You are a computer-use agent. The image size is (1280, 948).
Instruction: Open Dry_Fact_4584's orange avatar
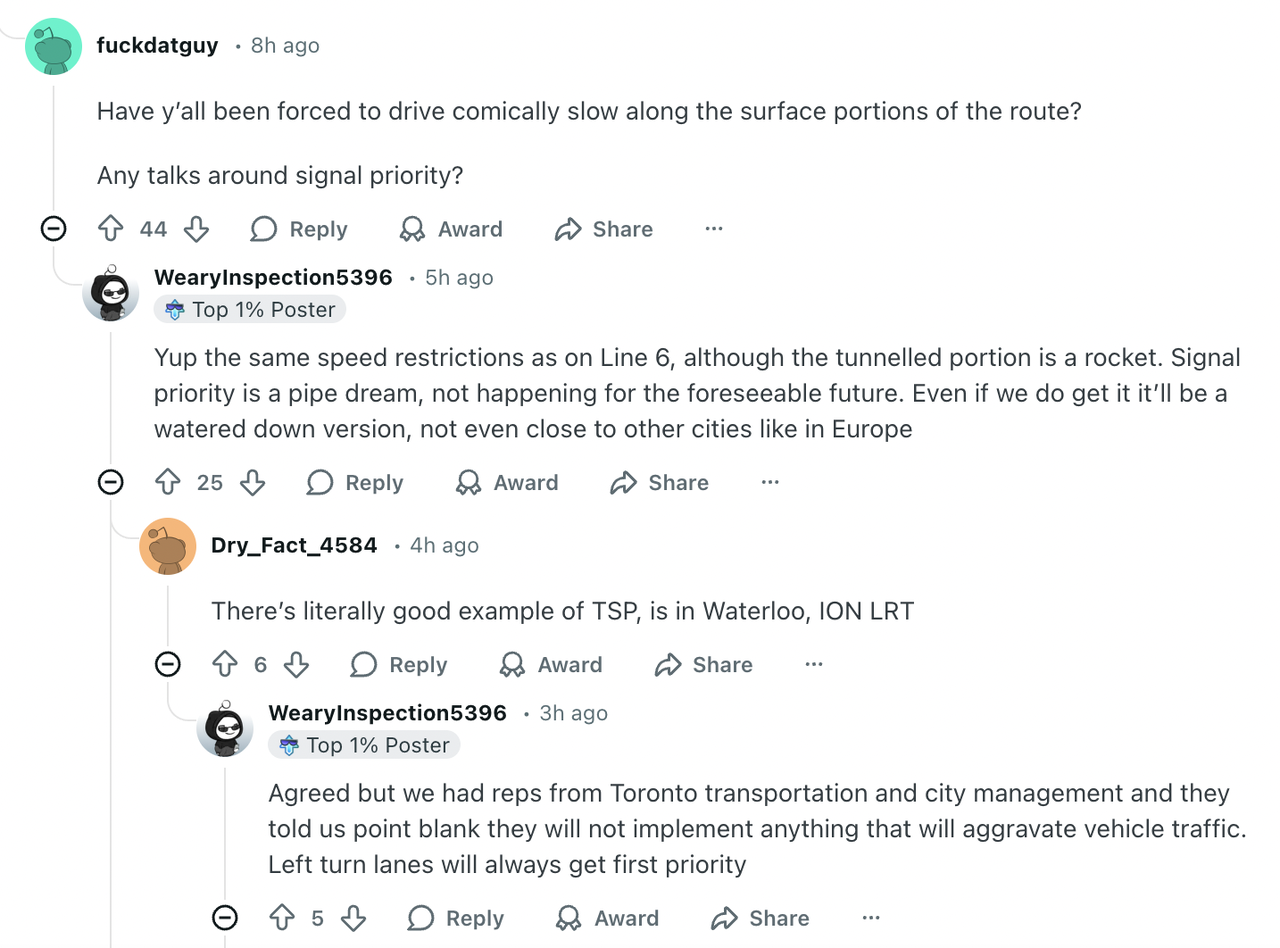pos(168,546)
